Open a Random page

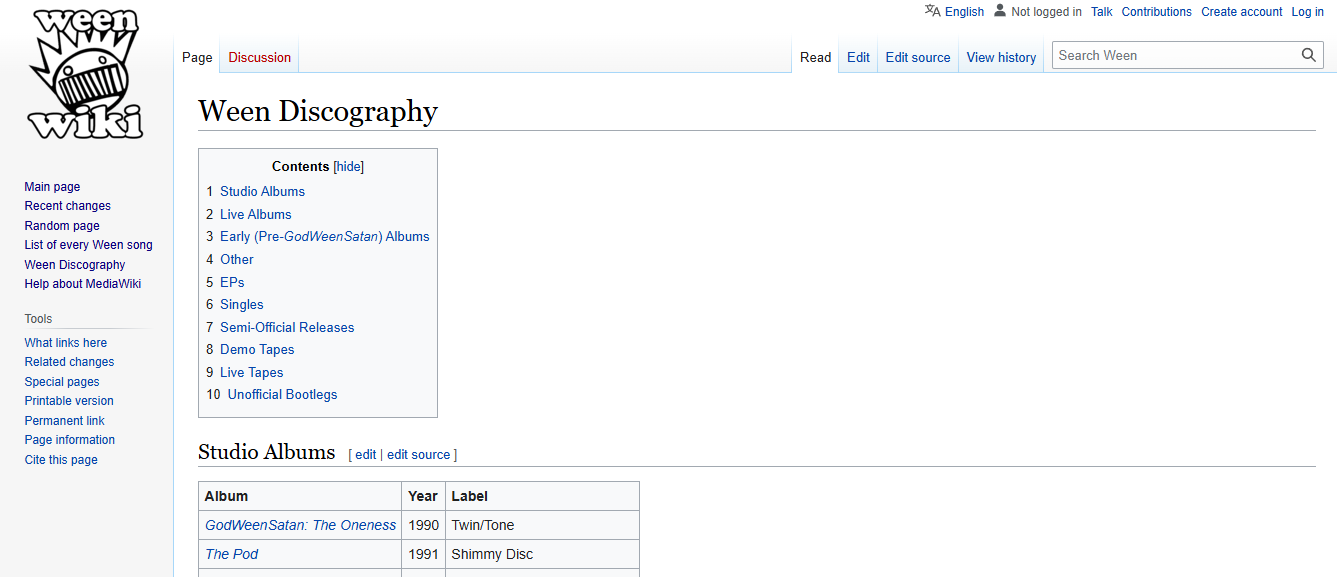(x=62, y=226)
